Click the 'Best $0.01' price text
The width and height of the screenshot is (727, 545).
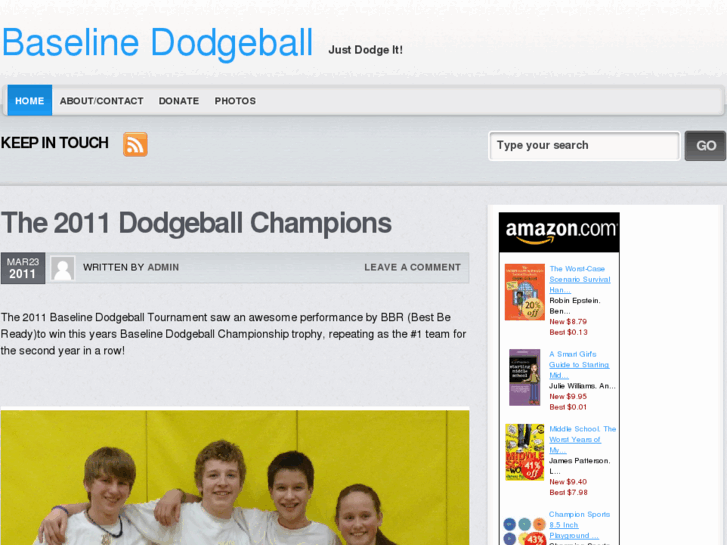[x=568, y=407]
